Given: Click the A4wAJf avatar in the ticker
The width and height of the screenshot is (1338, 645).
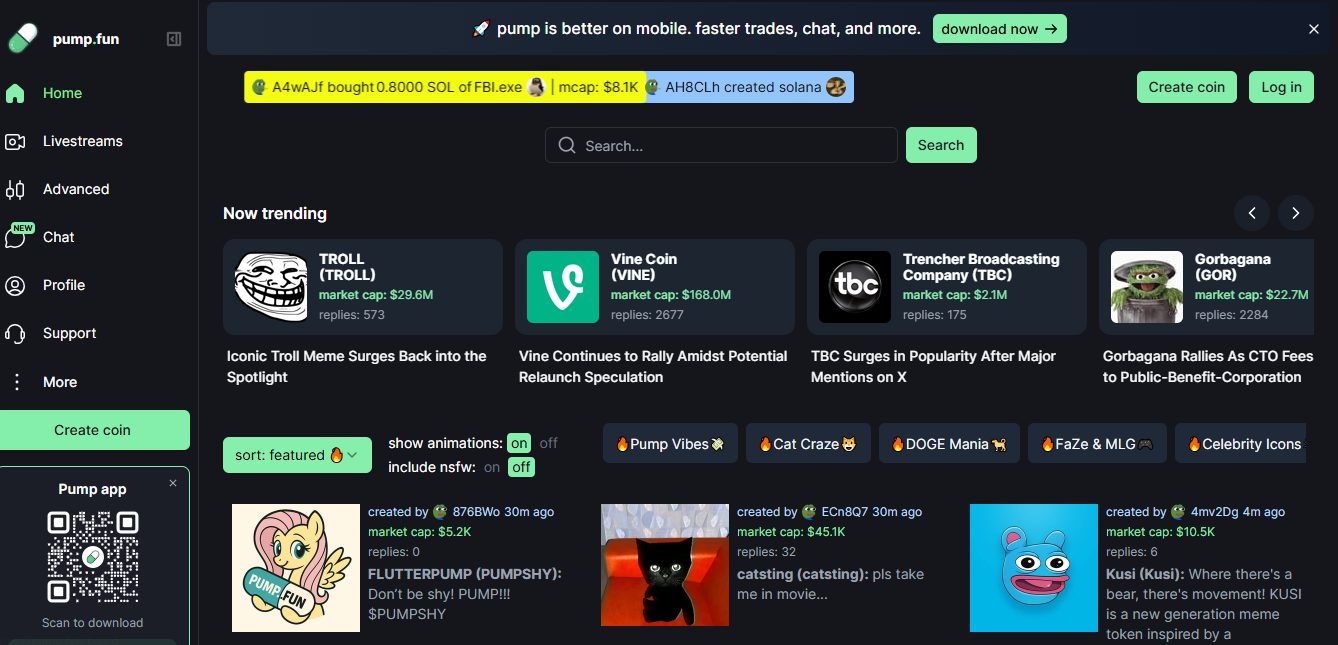Looking at the screenshot, I should click(x=259, y=87).
